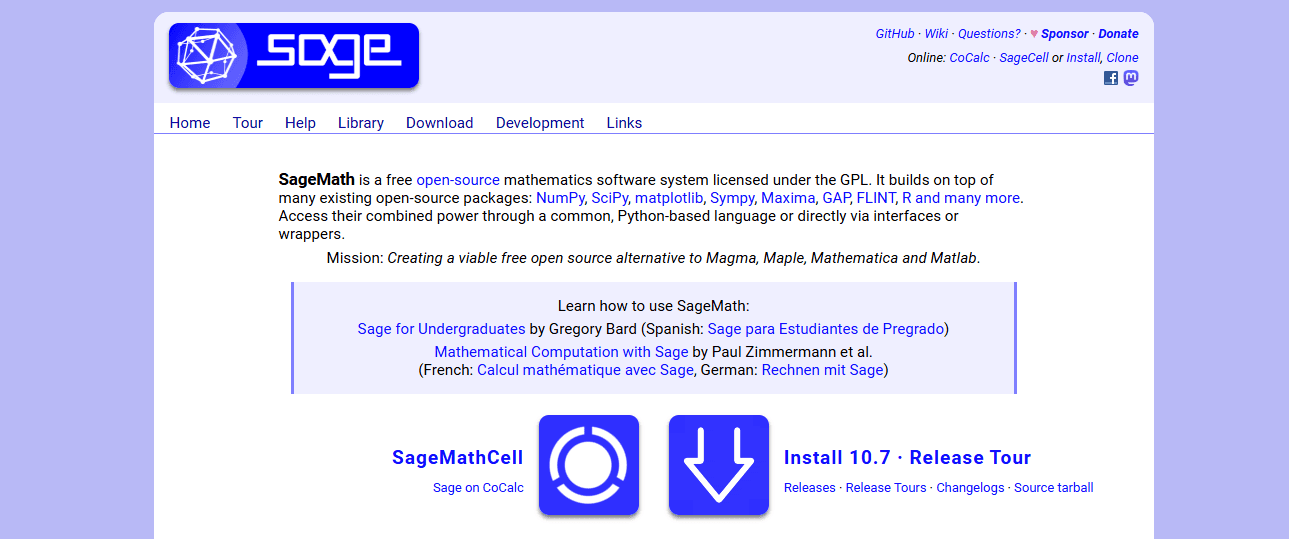The height and width of the screenshot is (539, 1289).
Task: Open the Library menu item
Action: coord(361,123)
